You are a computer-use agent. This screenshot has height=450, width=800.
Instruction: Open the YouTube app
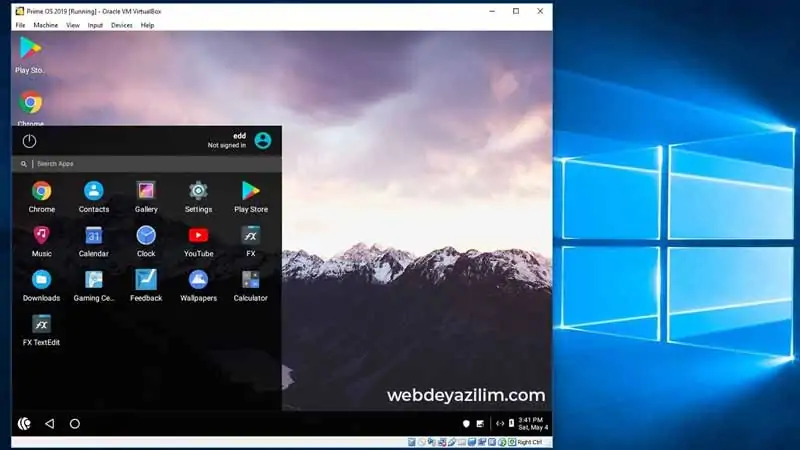pos(198,241)
